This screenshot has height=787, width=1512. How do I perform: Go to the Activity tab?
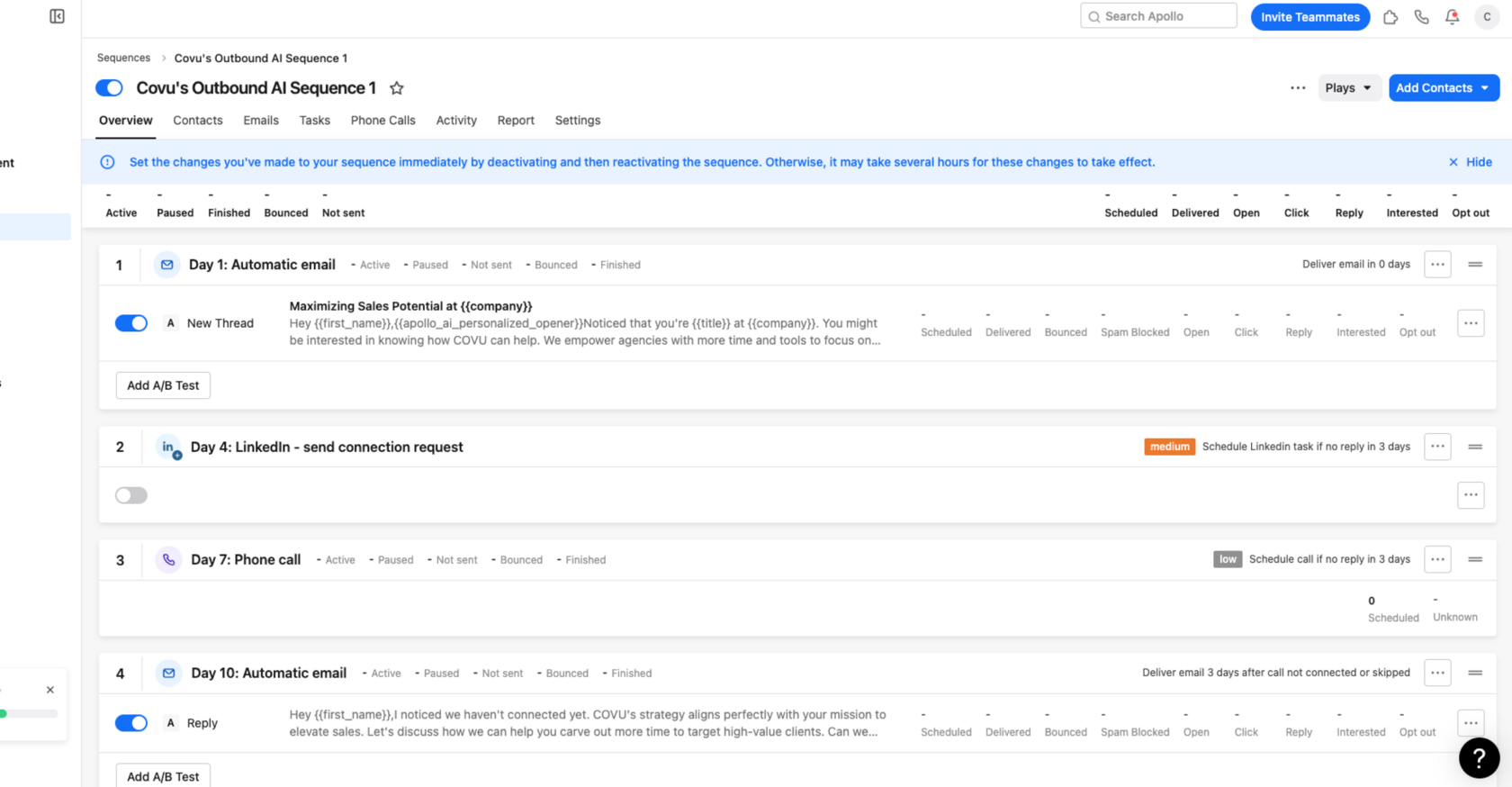[x=456, y=121]
